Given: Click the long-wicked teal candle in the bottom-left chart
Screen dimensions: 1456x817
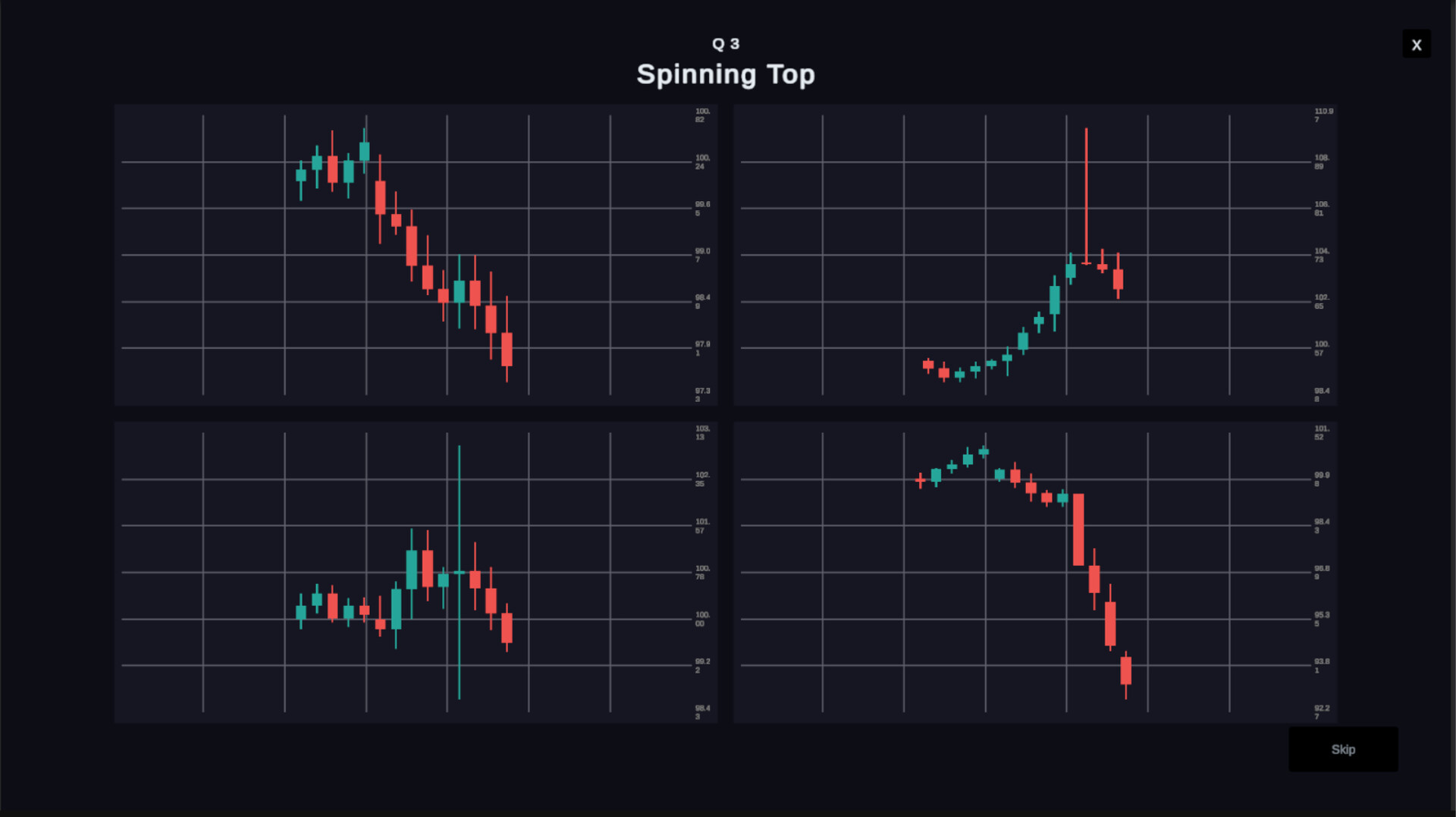Looking at the screenshot, I should click(459, 572).
